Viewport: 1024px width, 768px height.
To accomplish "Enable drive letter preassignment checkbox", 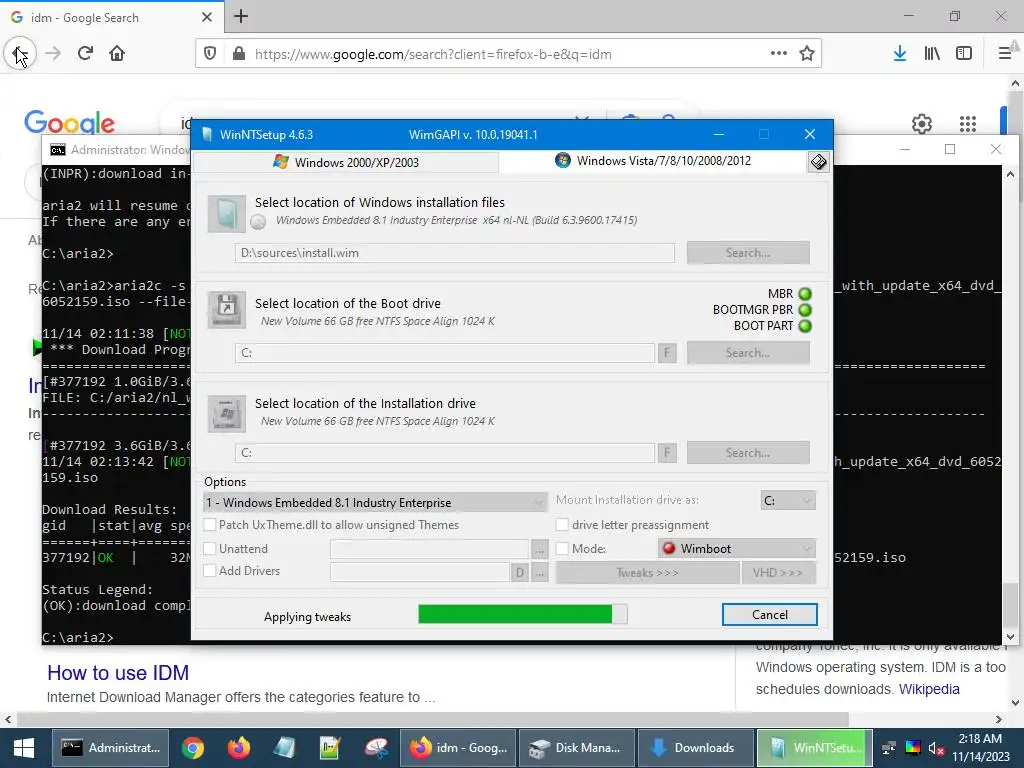I will click(562, 525).
